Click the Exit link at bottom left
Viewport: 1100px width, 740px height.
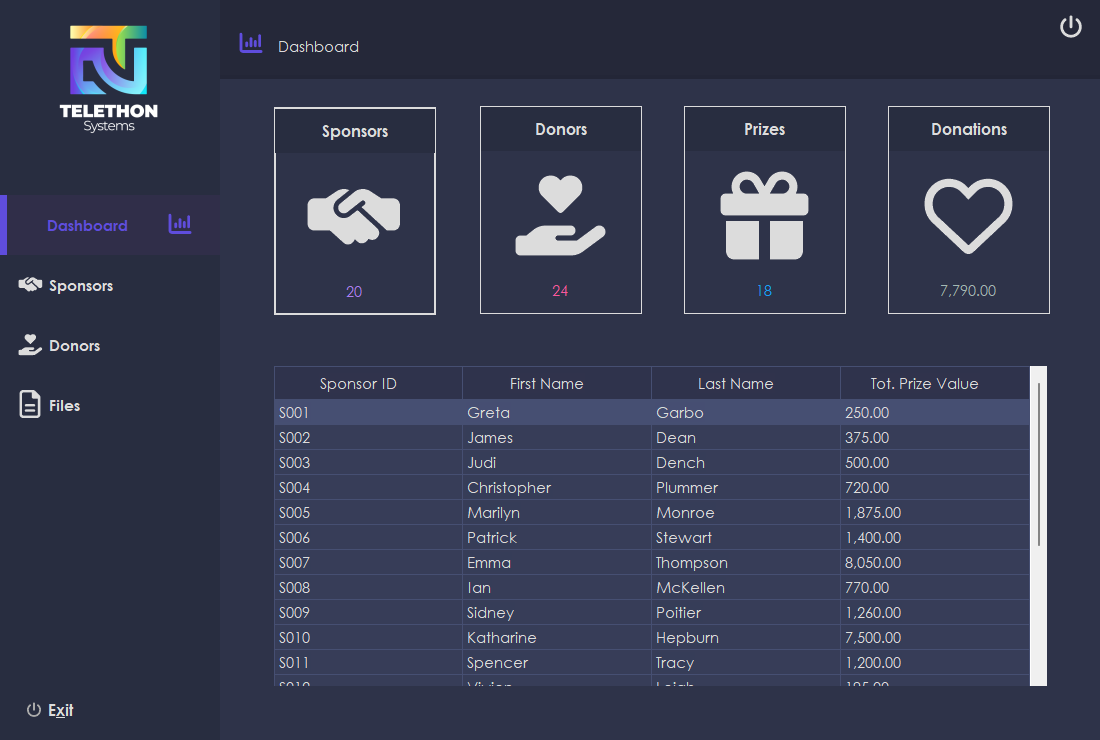59,710
